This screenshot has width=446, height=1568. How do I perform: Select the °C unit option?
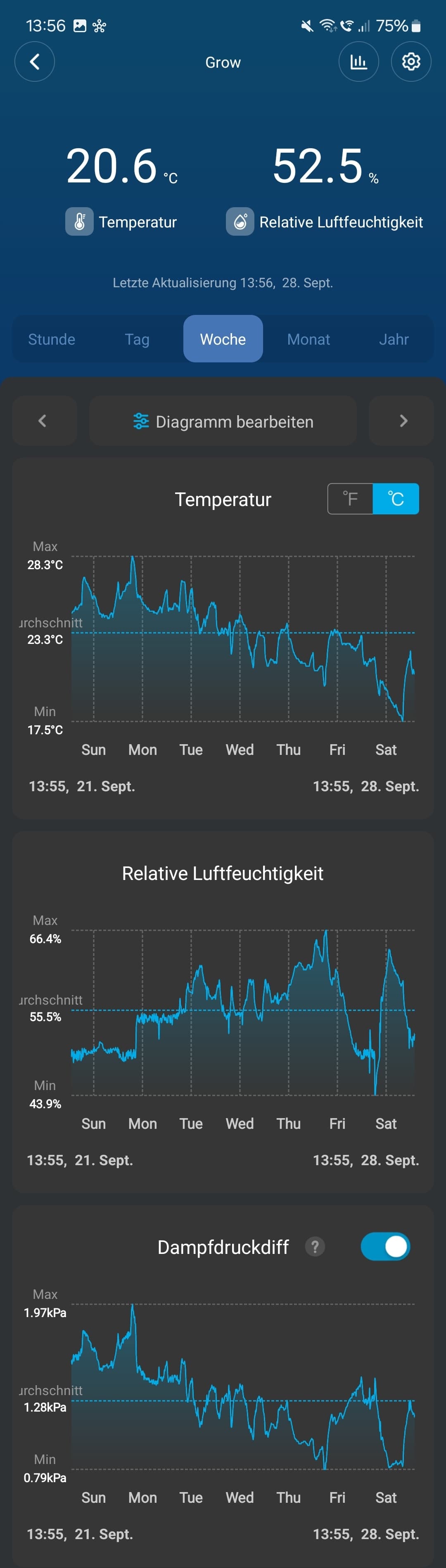click(396, 499)
